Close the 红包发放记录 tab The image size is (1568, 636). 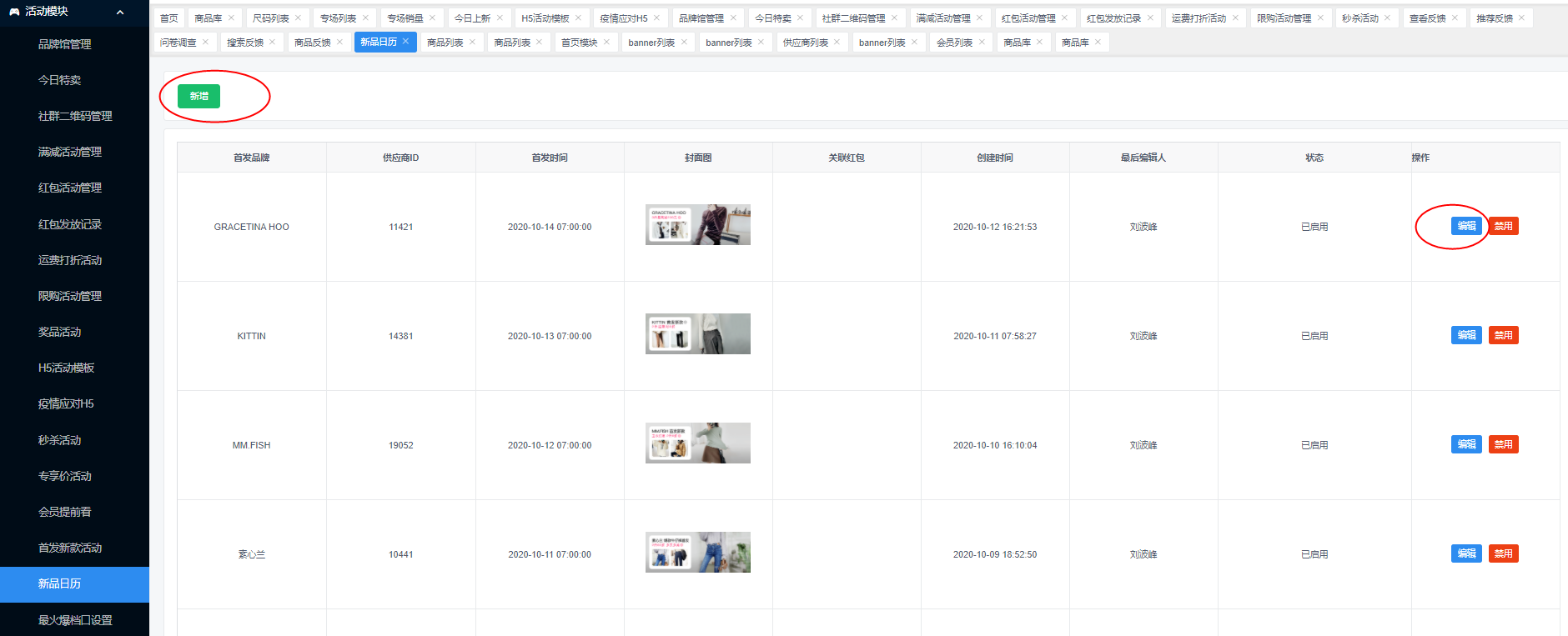click(x=1150, y=18)
